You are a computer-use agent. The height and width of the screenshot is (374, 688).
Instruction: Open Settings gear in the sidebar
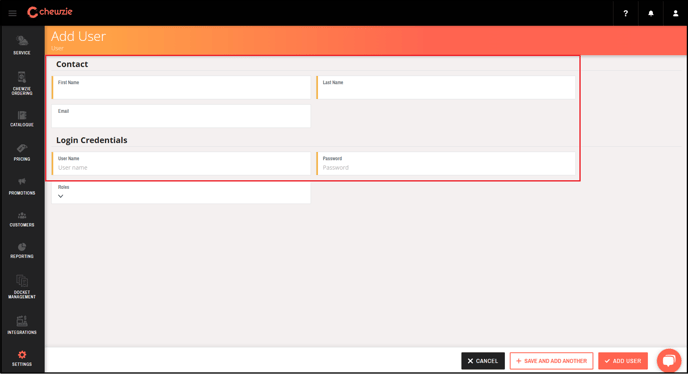[x=22, y=358]
